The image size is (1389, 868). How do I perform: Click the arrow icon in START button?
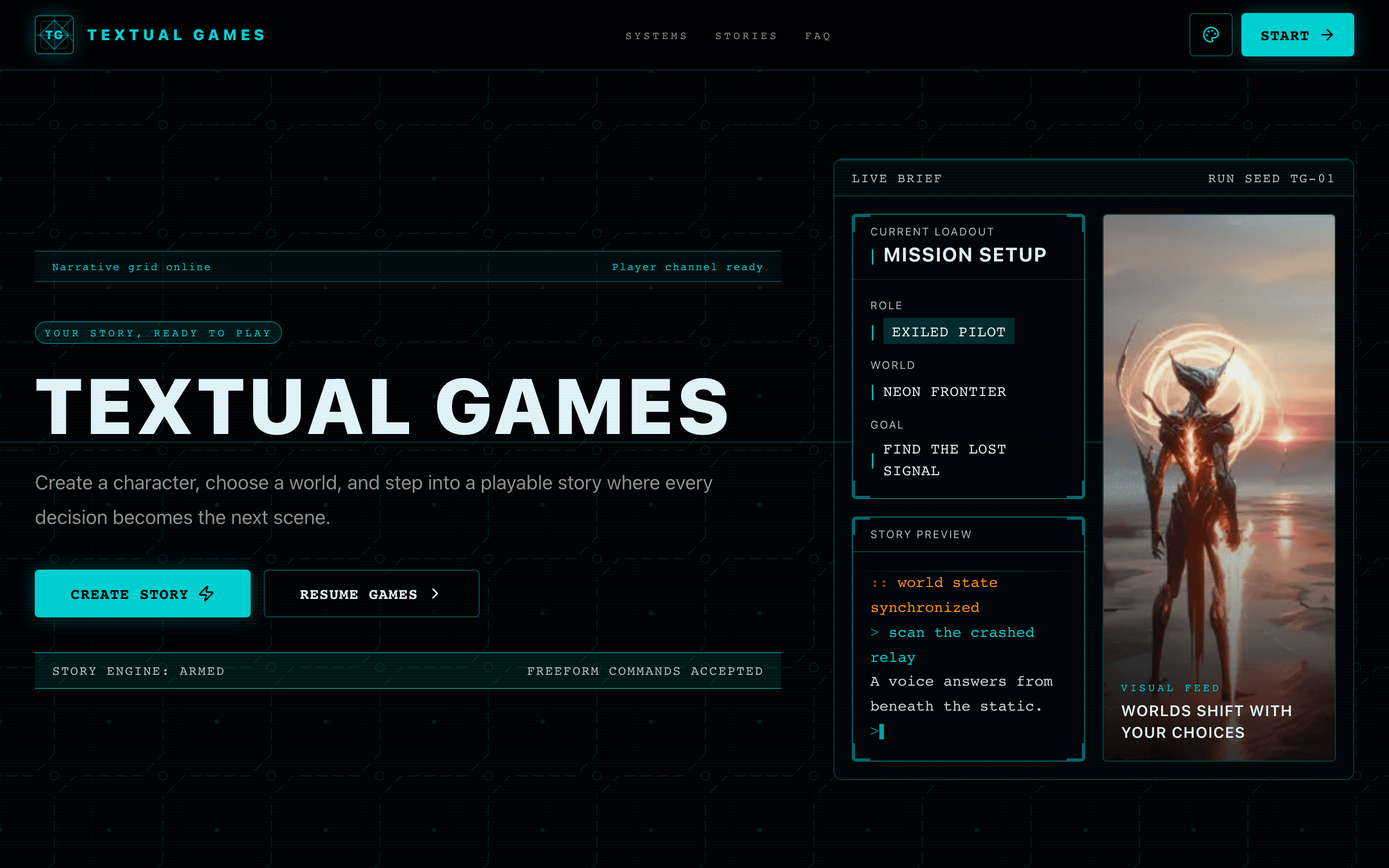(x=1328, y=35)
